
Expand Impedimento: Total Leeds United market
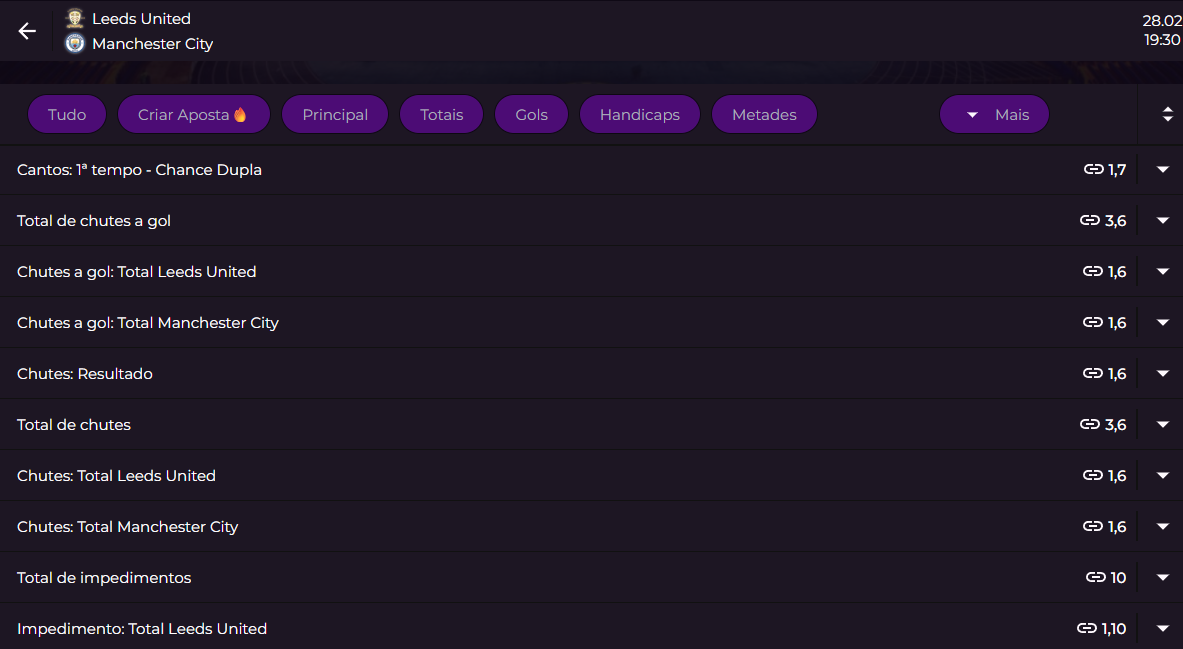pyautogui.click(x=1162, y=629)
